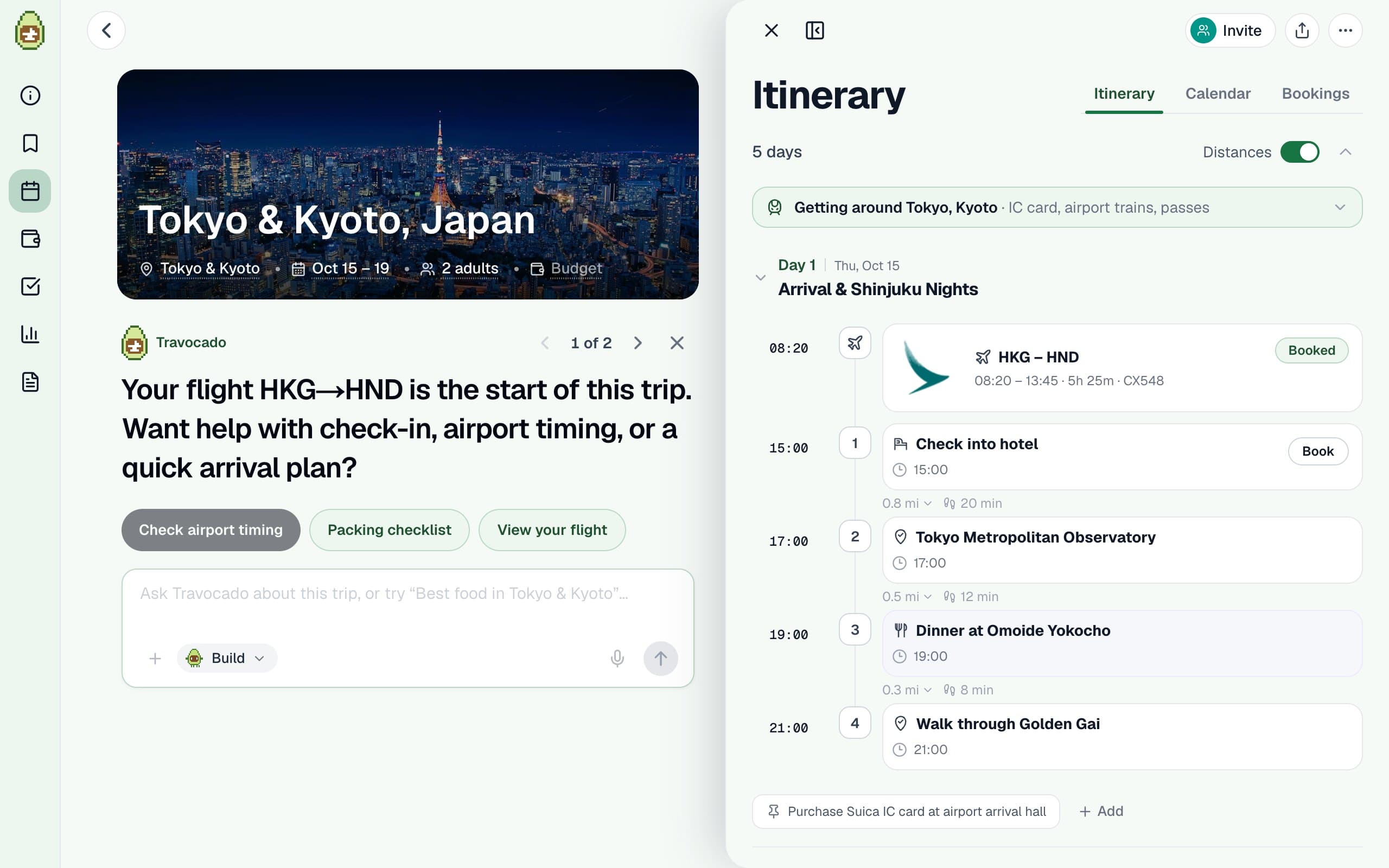The image size is (1389, 868).
Task: Close the itinerary panel with X
Action: 772,30
